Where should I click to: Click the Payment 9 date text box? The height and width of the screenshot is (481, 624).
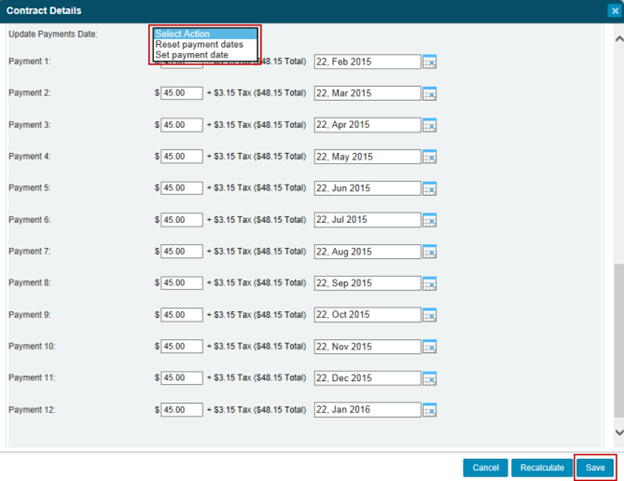pyautogui.click(x=366, y=315)
